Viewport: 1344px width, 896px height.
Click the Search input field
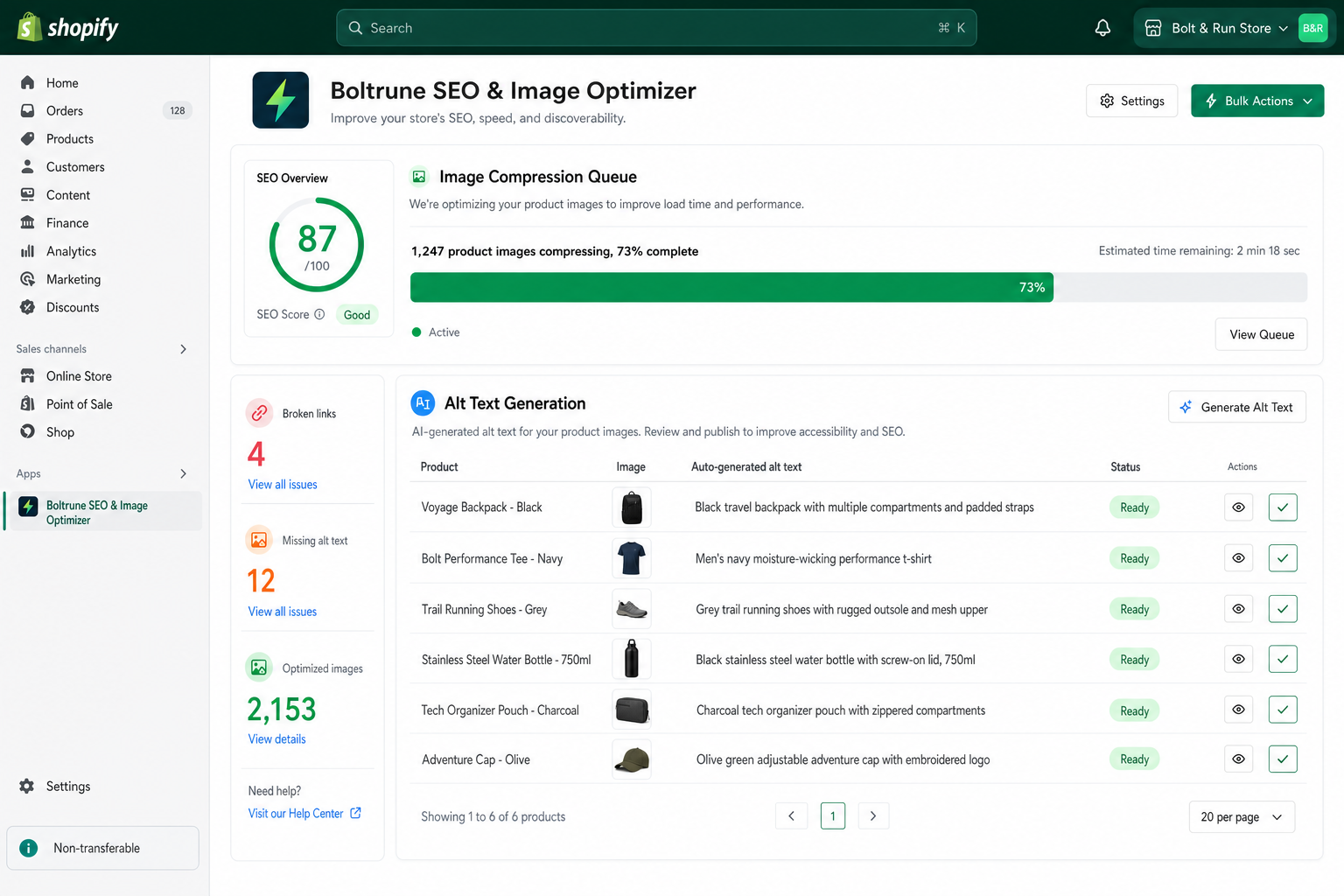[656, 28]
